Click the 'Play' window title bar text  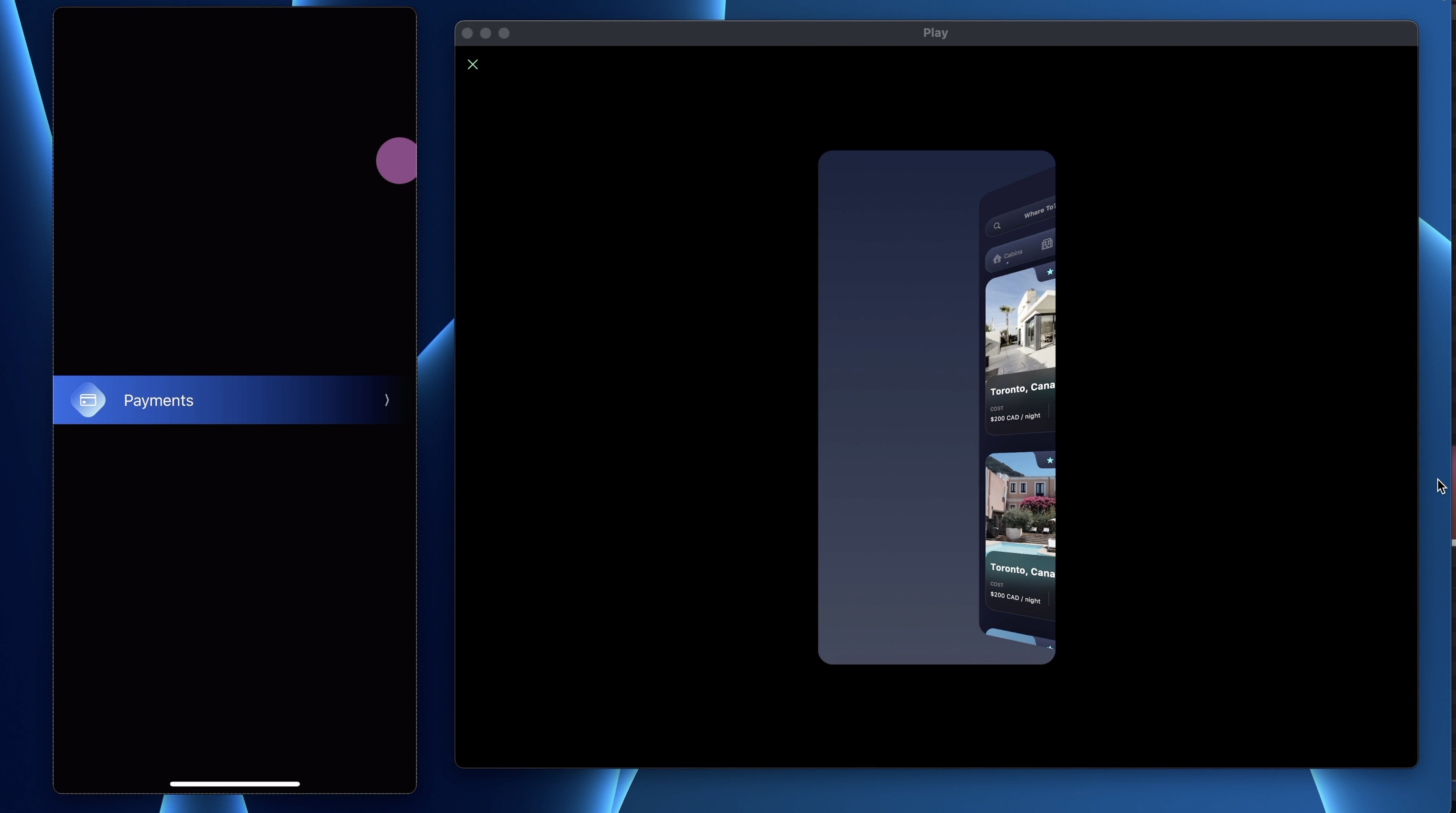click(936, 33)
